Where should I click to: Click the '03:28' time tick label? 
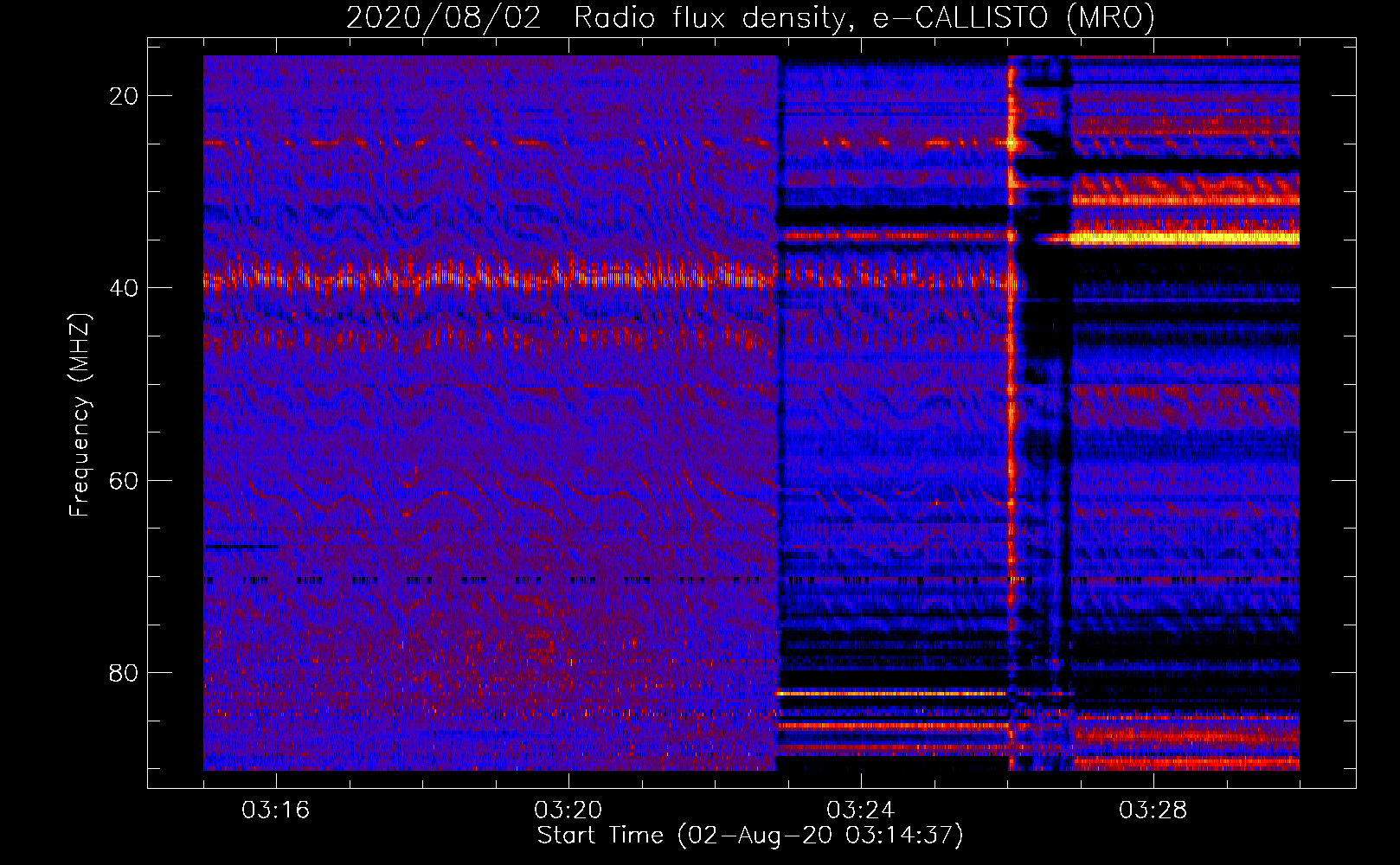coord(1153,810)
